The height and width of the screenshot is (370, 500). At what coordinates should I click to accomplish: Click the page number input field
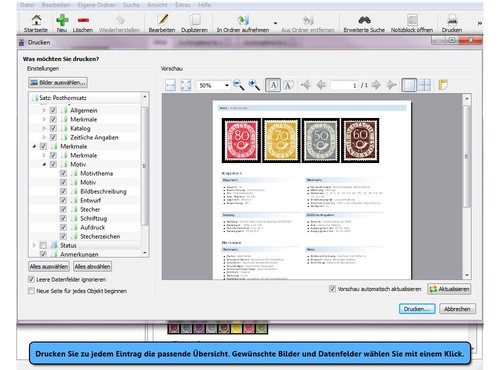[344, 85]
